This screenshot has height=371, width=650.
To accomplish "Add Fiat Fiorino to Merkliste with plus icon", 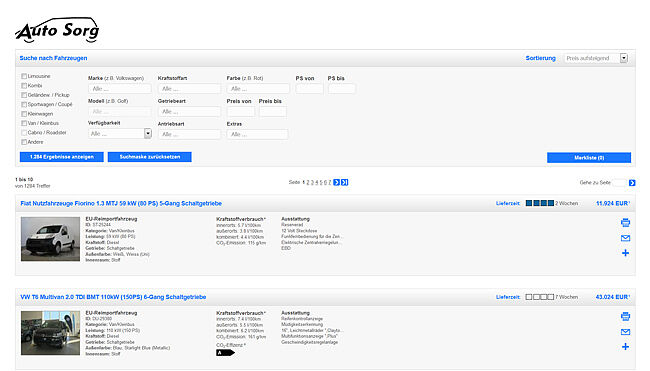I will tap(626, 253).
